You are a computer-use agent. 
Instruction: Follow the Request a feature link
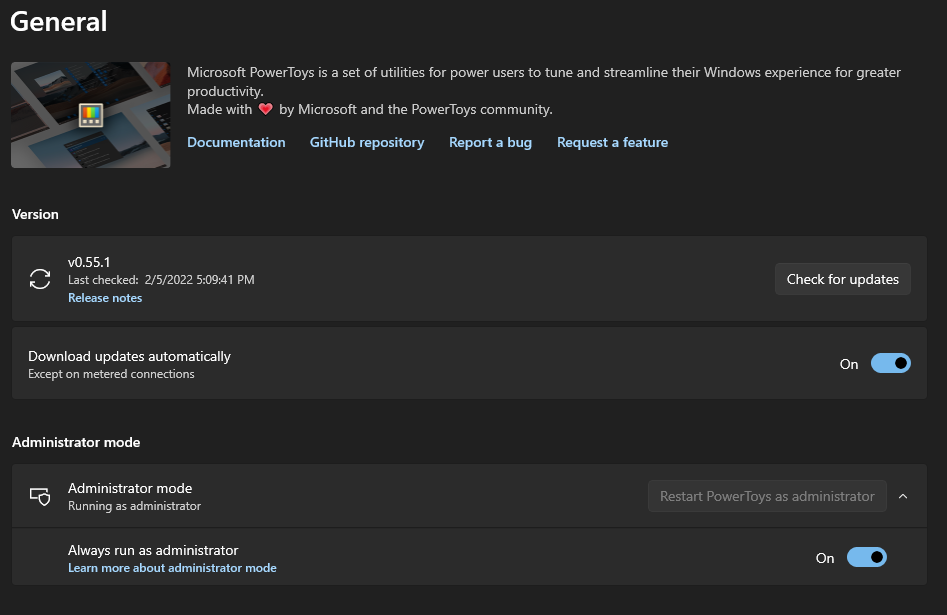(x=612, y=143)
